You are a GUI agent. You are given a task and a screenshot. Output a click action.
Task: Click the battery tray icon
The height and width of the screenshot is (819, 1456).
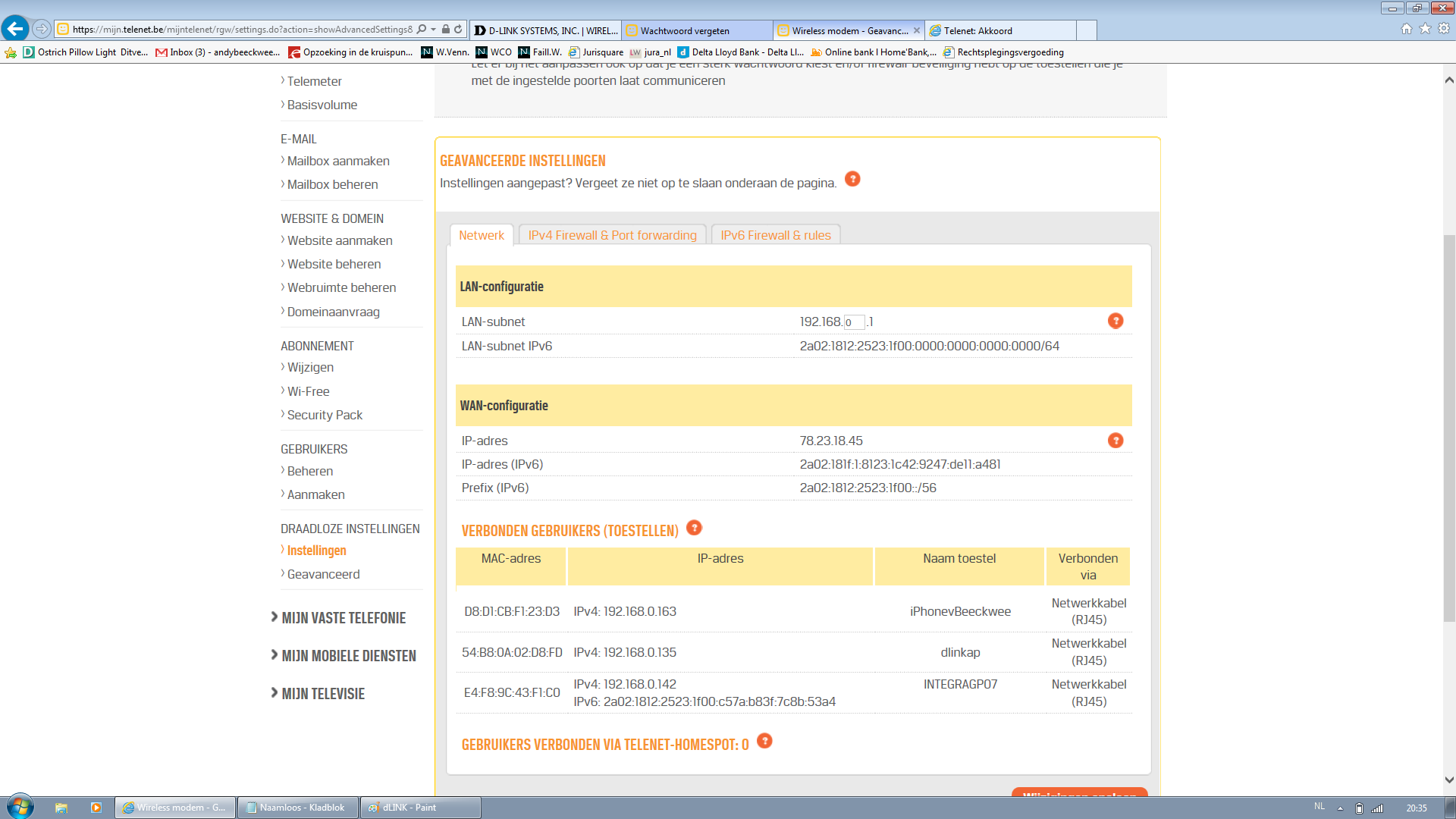pos(1359,808)
